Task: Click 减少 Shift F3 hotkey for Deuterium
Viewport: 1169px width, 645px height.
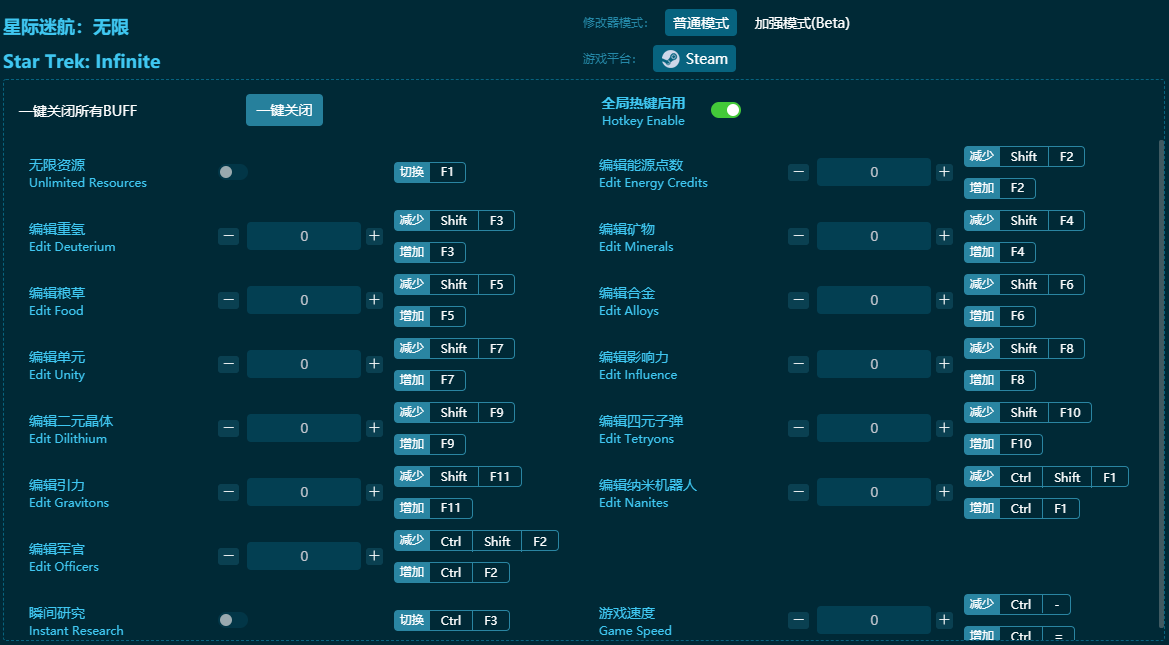Action: click(x=454, y=221)
